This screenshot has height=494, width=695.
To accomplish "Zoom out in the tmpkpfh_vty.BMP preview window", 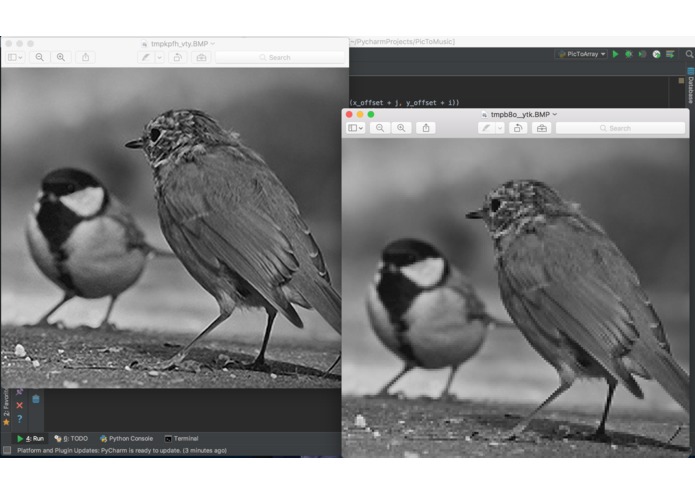I will click(x=39, y=57).
